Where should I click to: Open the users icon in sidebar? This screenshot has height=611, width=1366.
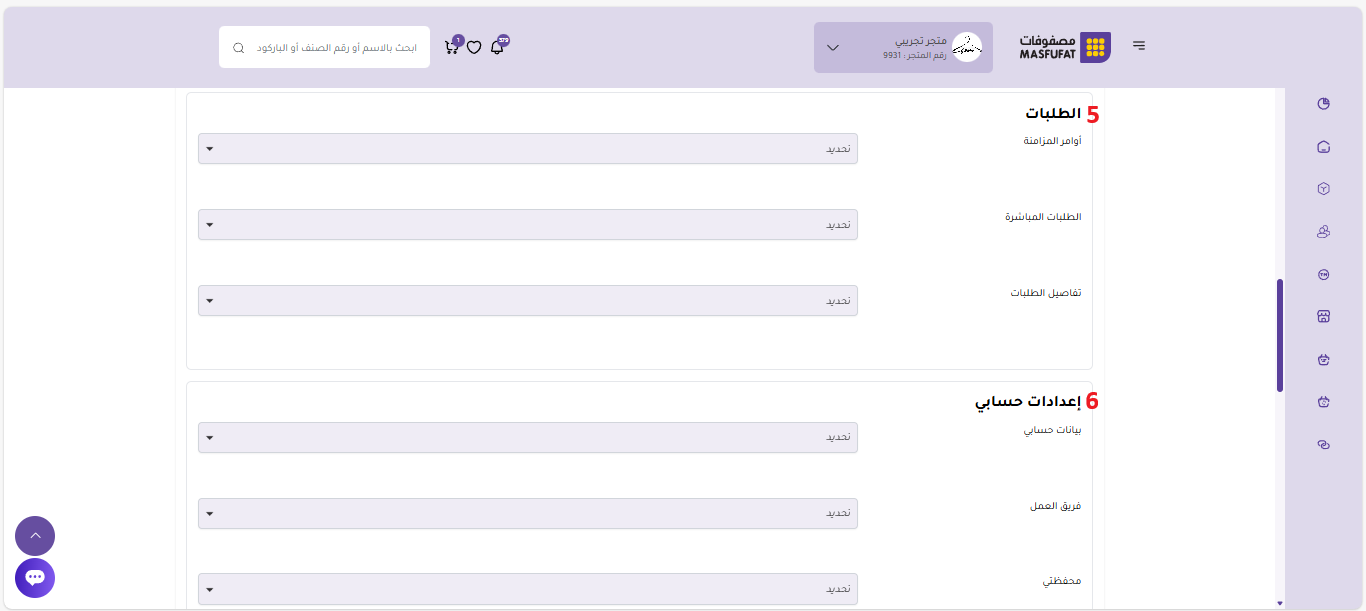[1323, 231]
